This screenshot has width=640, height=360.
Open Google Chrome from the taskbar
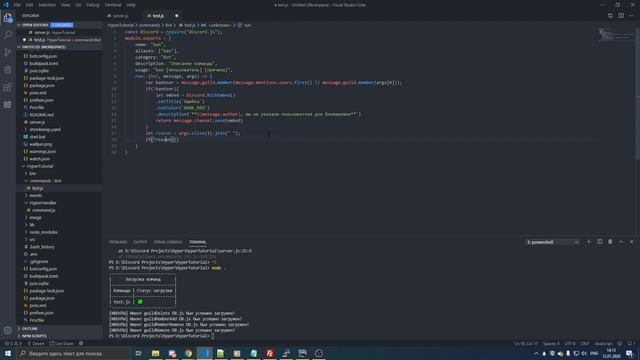[188, 353]
